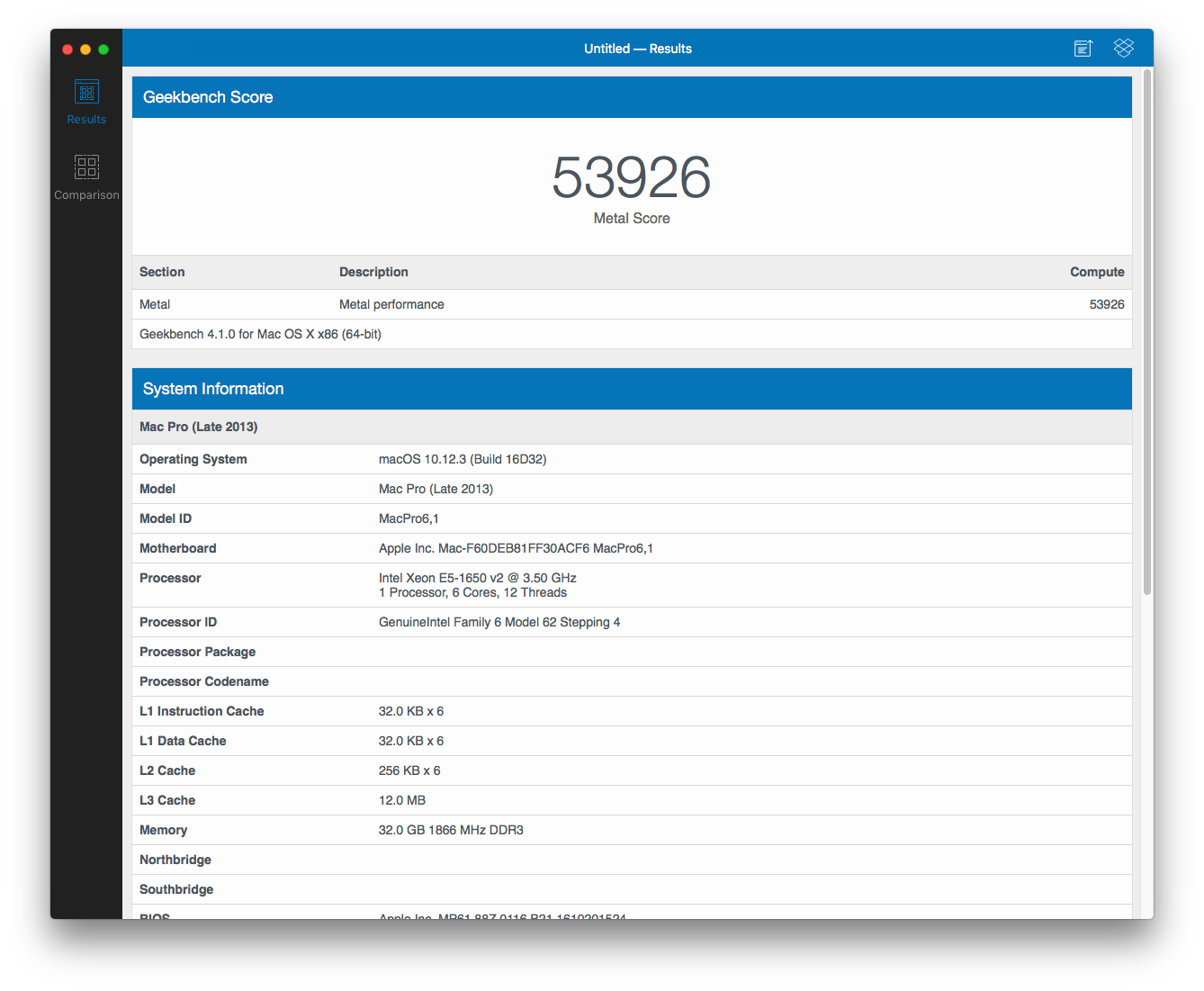Select the Southbridge row label

coord(176,889)
